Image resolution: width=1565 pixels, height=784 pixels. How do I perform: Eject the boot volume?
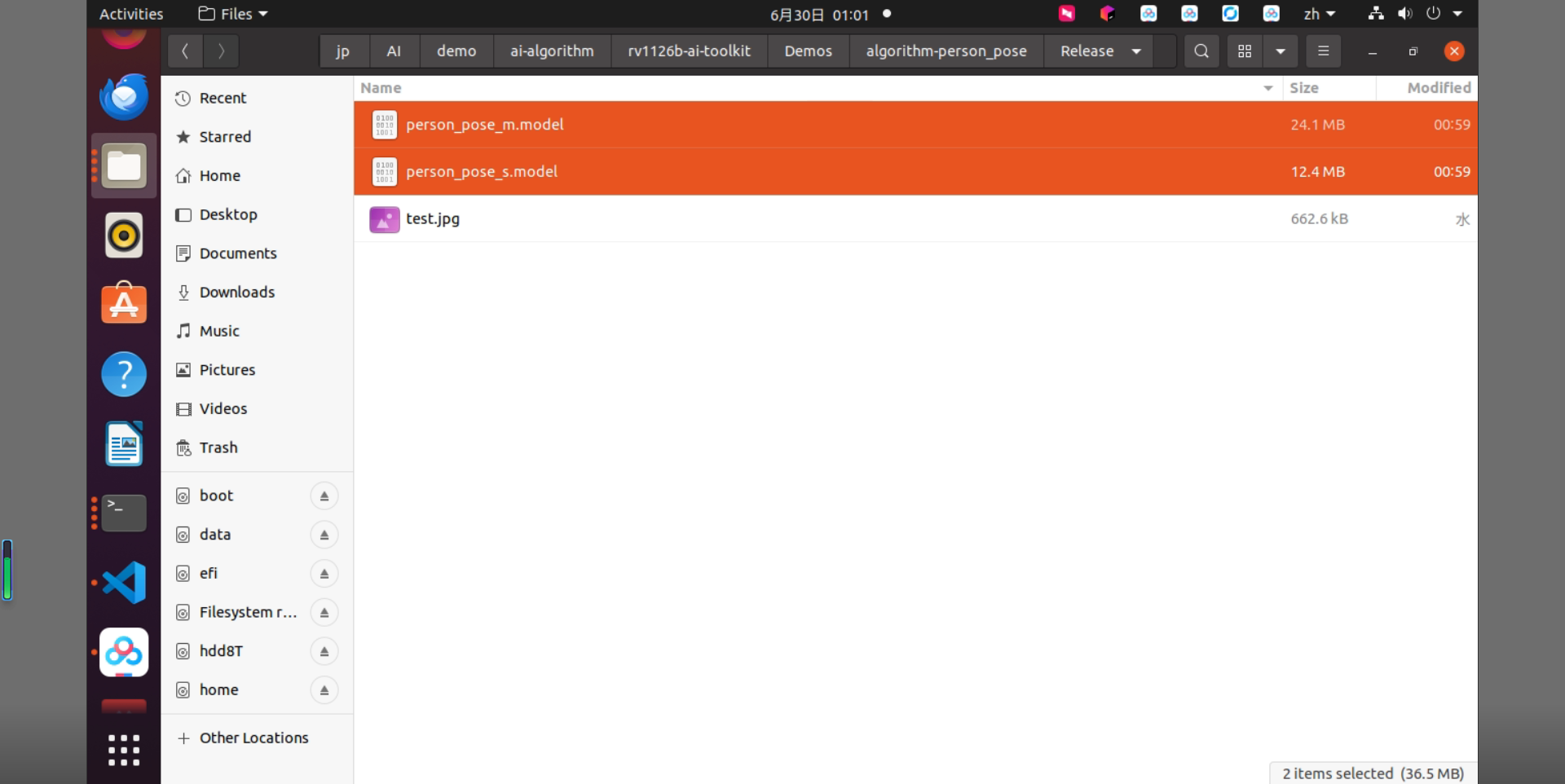pos(324,496)
